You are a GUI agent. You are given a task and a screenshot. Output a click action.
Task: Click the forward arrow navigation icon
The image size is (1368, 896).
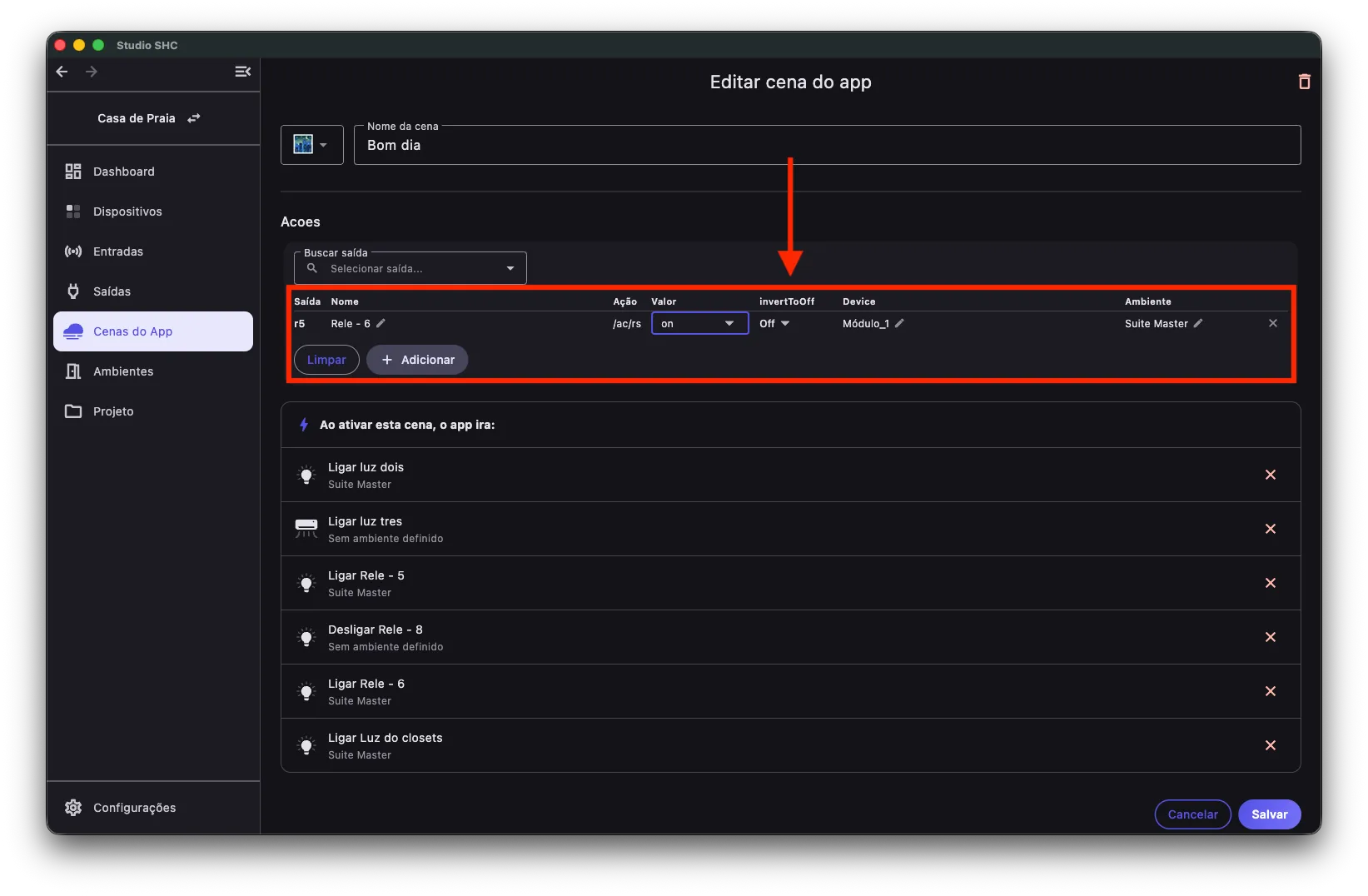(92, 72)
